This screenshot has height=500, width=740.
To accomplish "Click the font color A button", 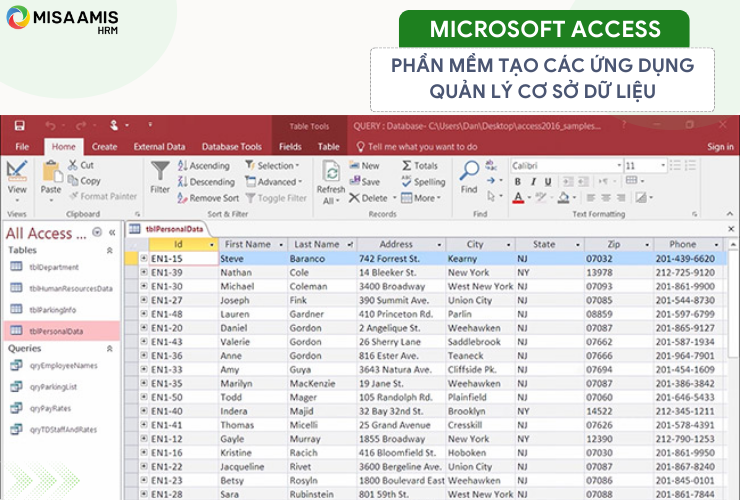I will click(518, 197).
